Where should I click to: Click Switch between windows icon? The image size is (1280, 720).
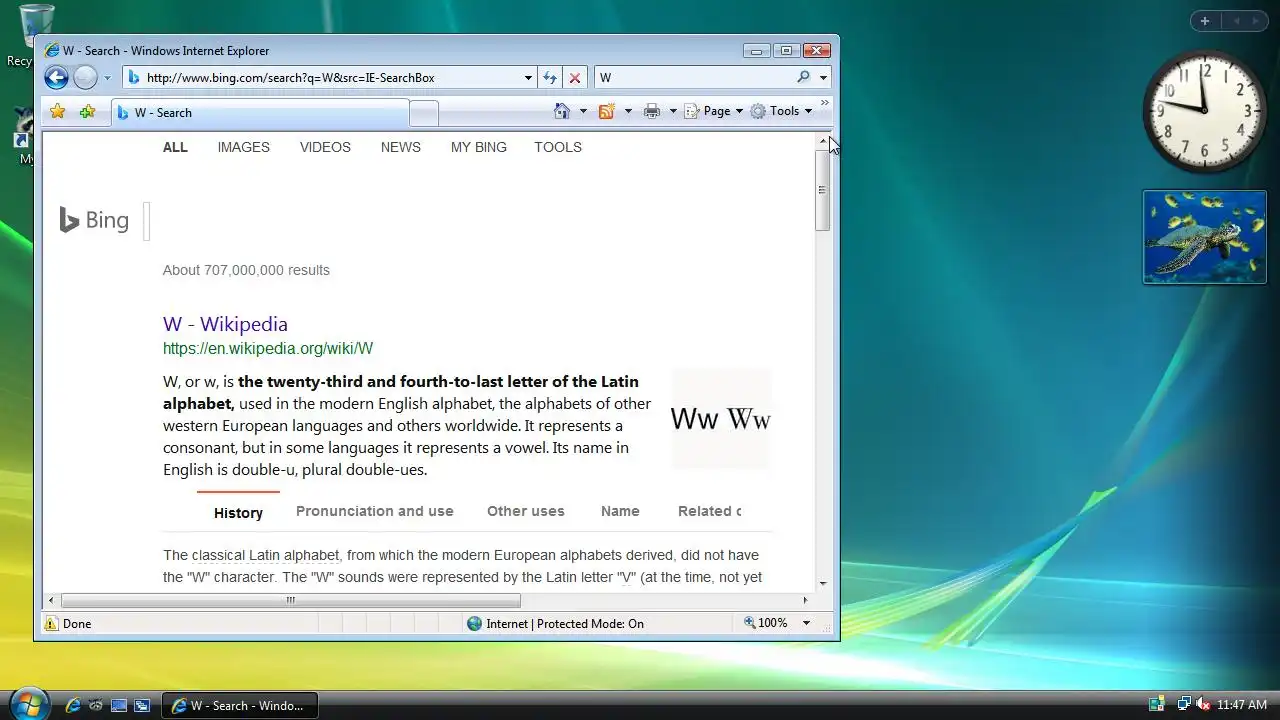142,705
